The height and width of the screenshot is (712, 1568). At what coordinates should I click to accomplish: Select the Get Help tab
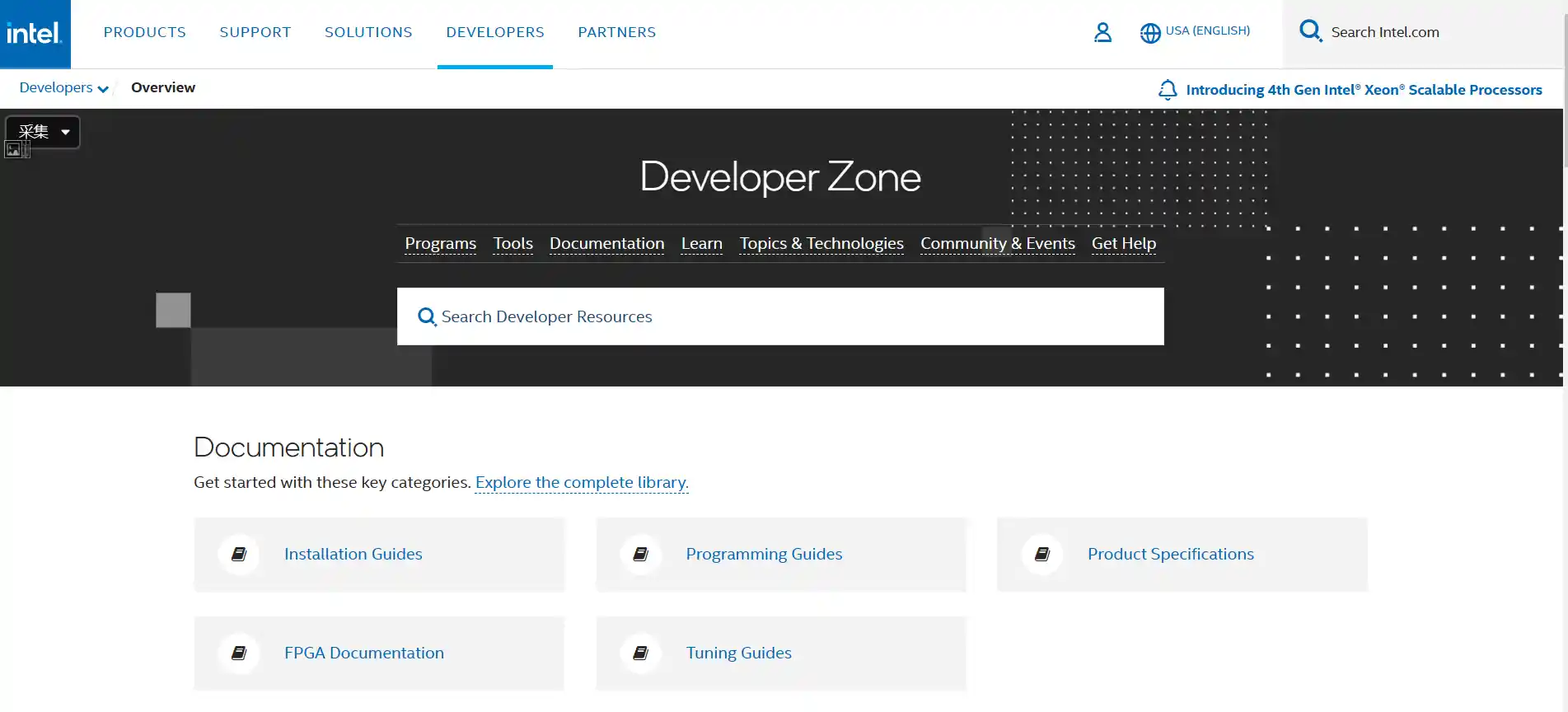(1124, 244)
